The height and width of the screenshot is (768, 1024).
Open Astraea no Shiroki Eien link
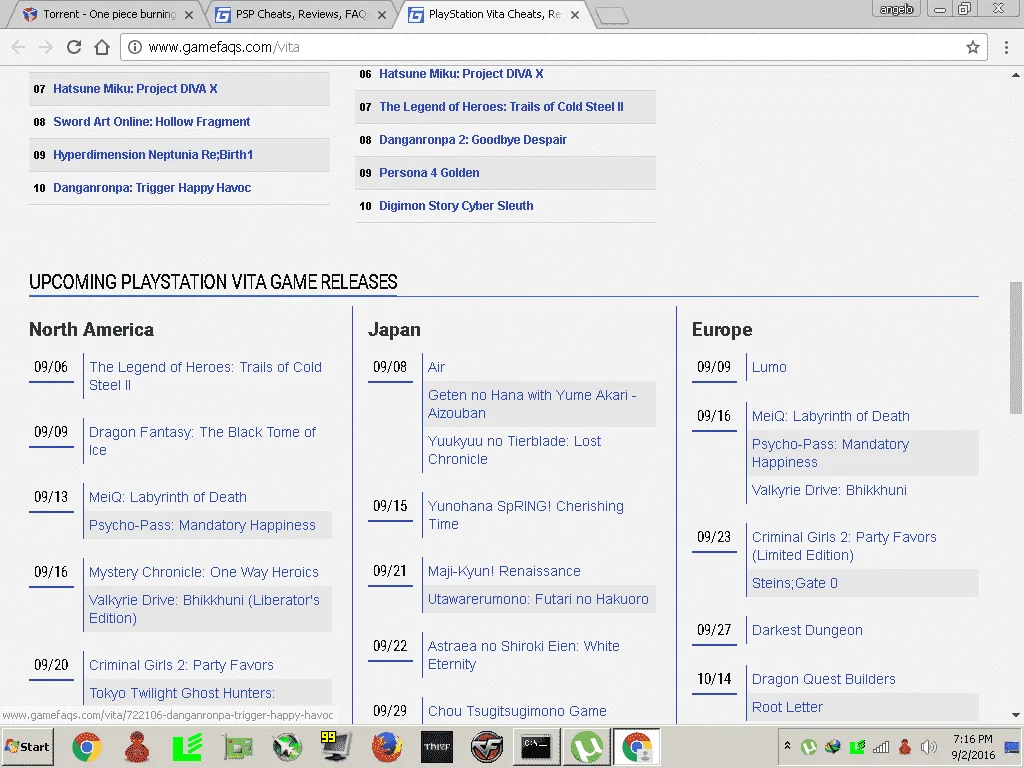click(x=524, y=655)
